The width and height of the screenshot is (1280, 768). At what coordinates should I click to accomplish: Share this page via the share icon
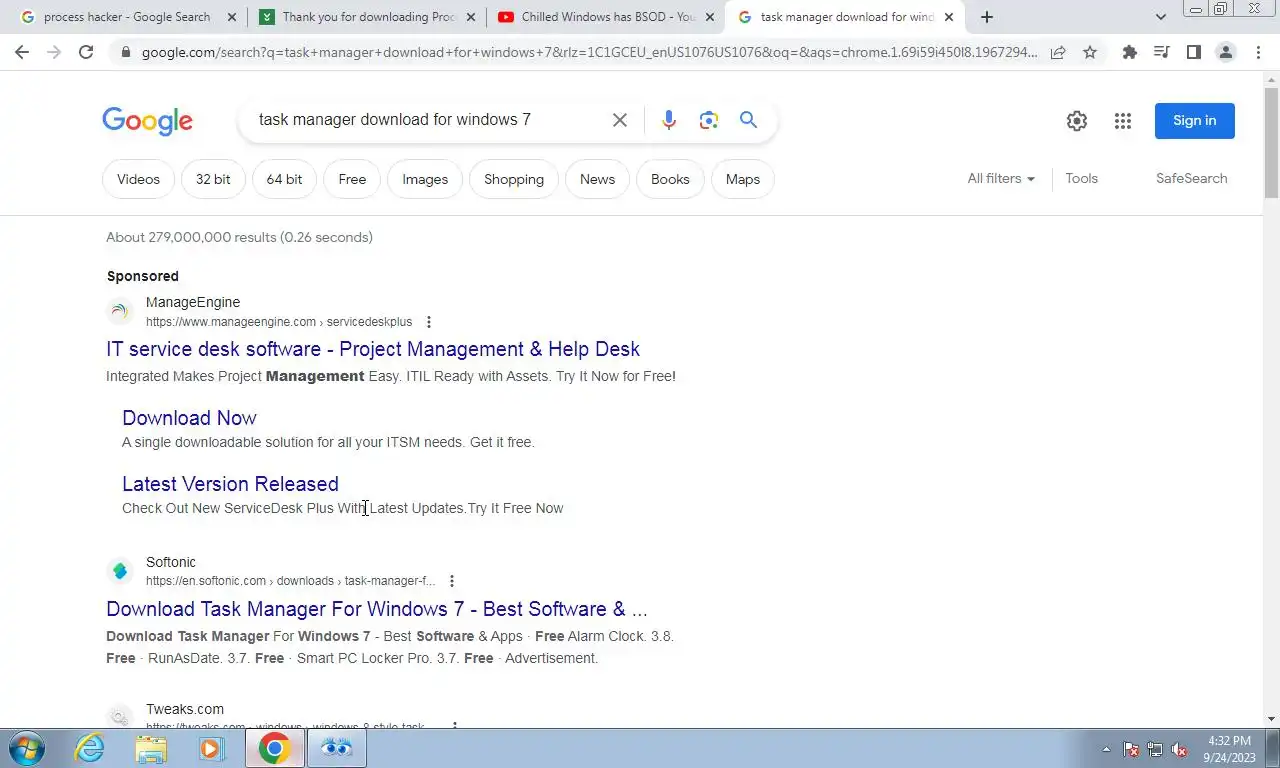[1058, 52]
